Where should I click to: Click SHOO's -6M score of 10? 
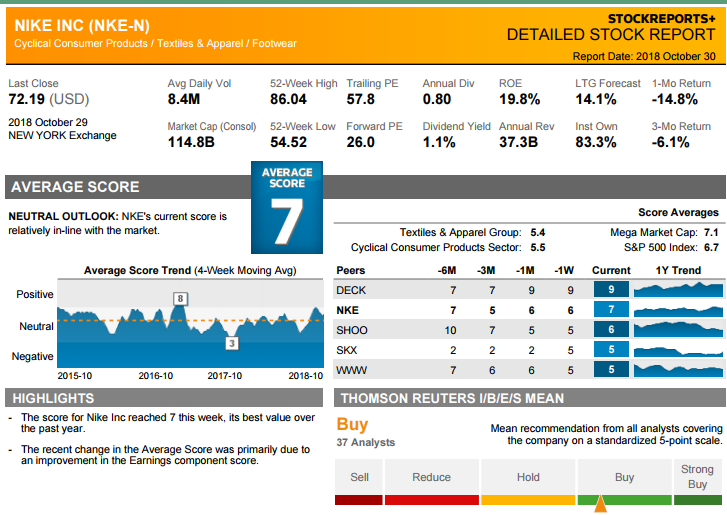click(450, 331)
